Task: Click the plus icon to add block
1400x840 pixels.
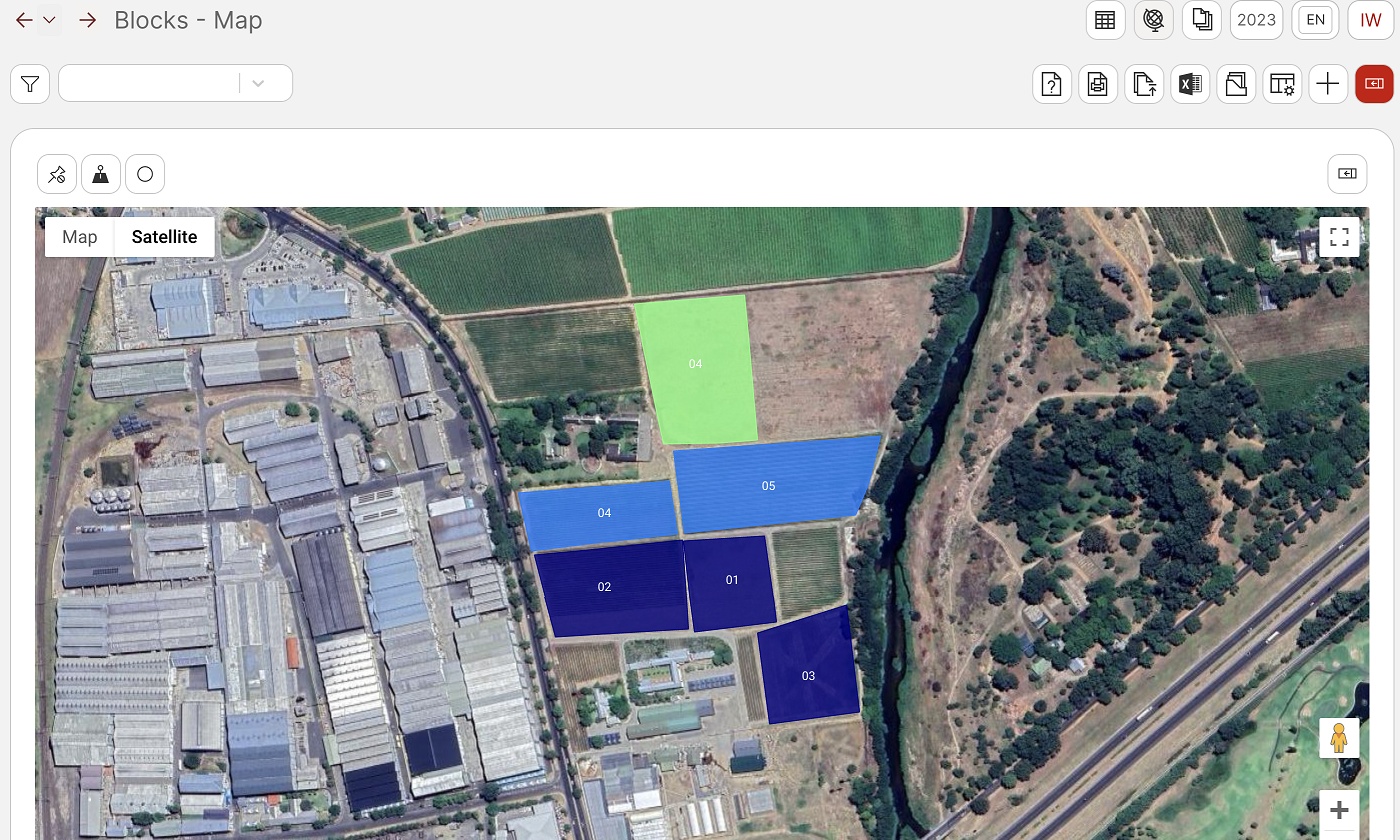Action: 1328,85
